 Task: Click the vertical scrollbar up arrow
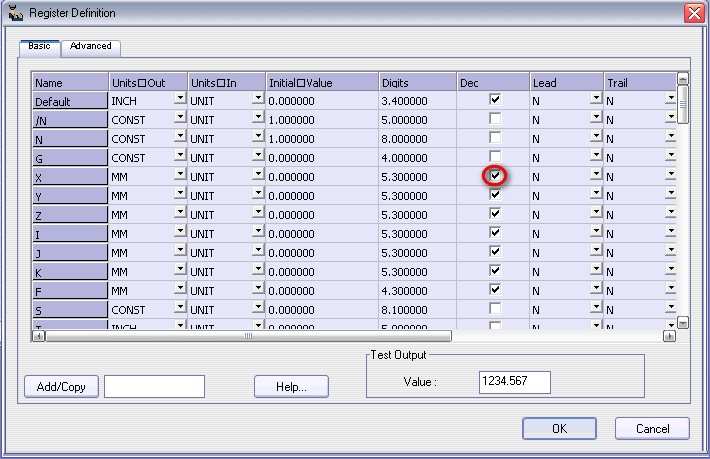(682, 79)
